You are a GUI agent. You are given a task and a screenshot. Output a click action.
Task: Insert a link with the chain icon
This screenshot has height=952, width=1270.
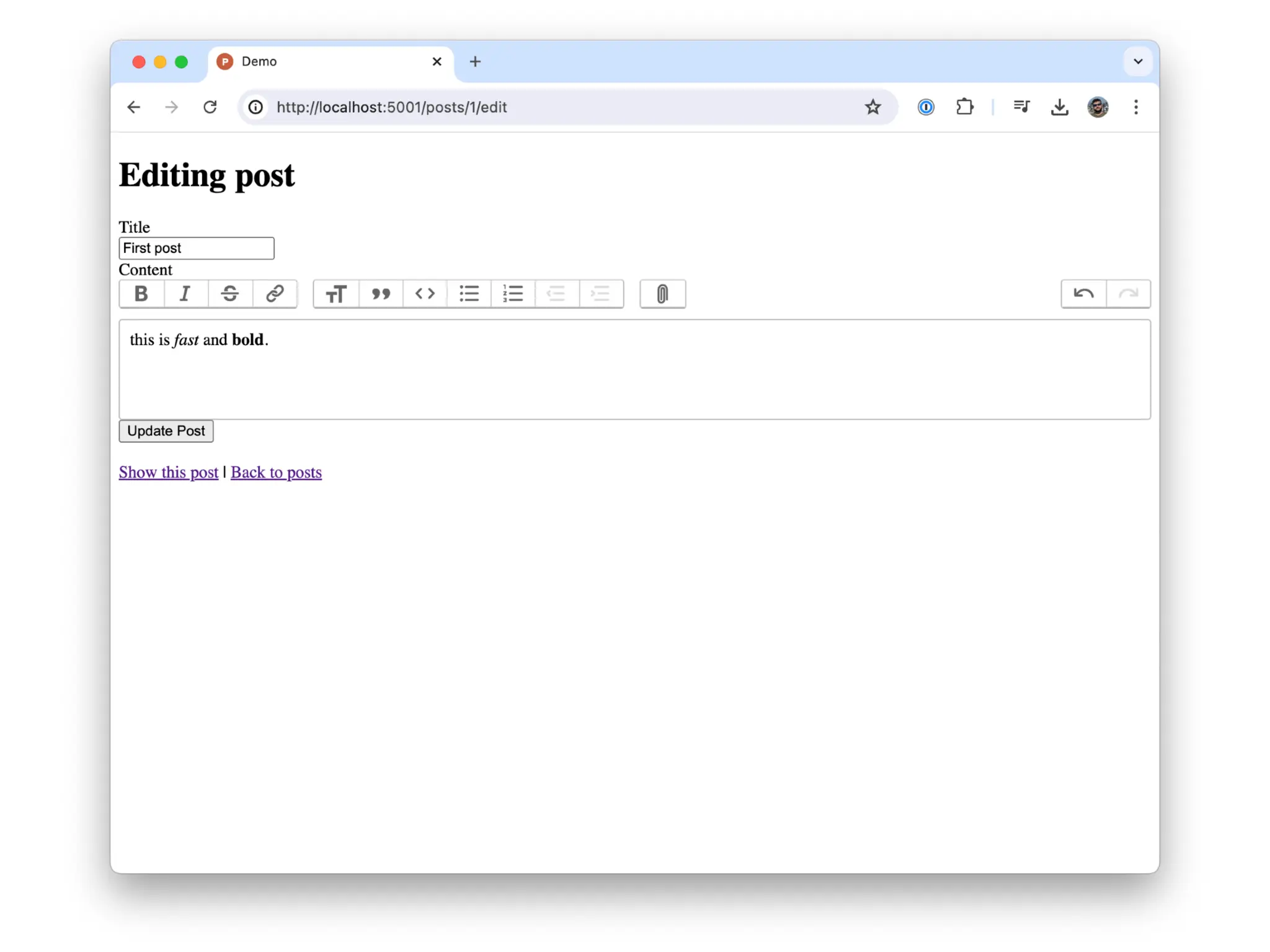click(x=275, y=294)
